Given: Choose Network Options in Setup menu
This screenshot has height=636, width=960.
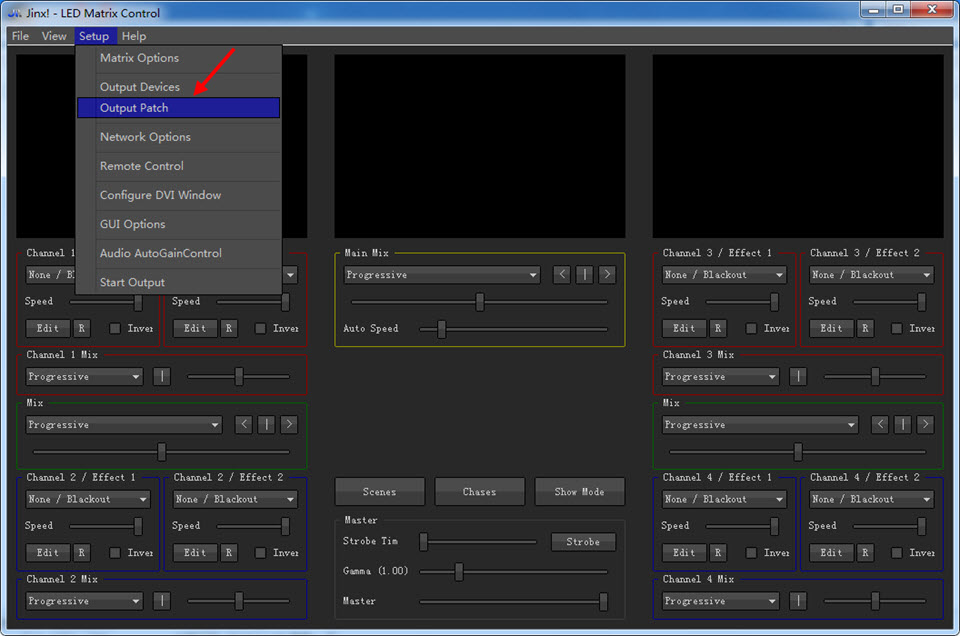Looking at the screenshot, I should [x=179, y=137].
